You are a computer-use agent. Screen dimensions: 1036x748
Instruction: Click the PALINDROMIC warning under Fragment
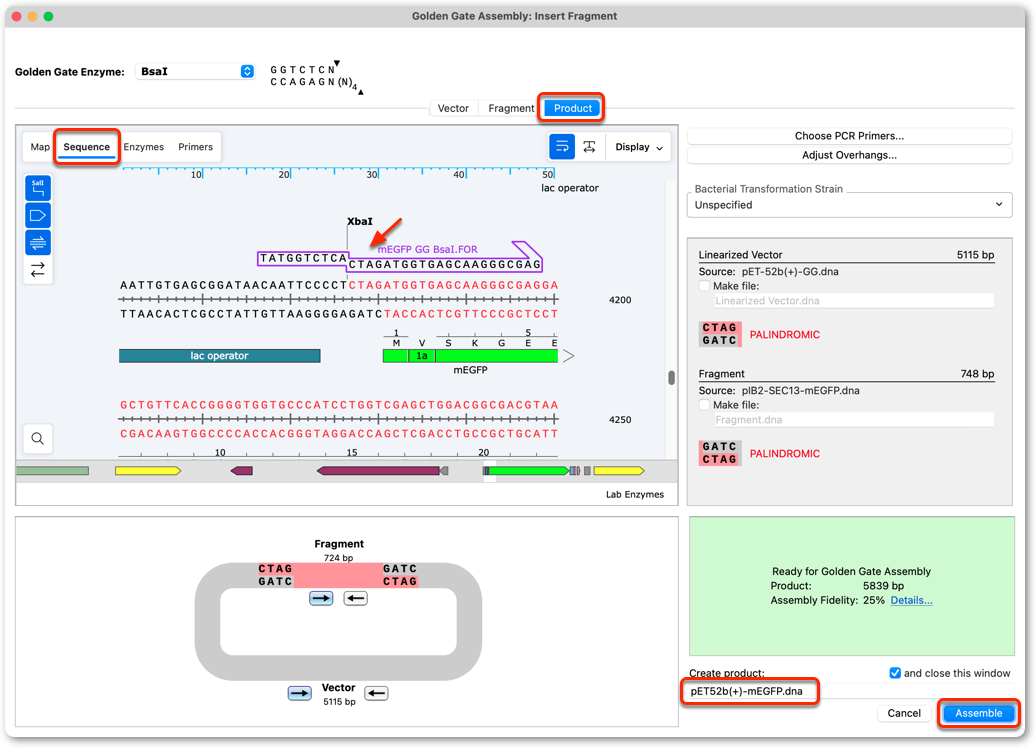click(x=784, y=453)
